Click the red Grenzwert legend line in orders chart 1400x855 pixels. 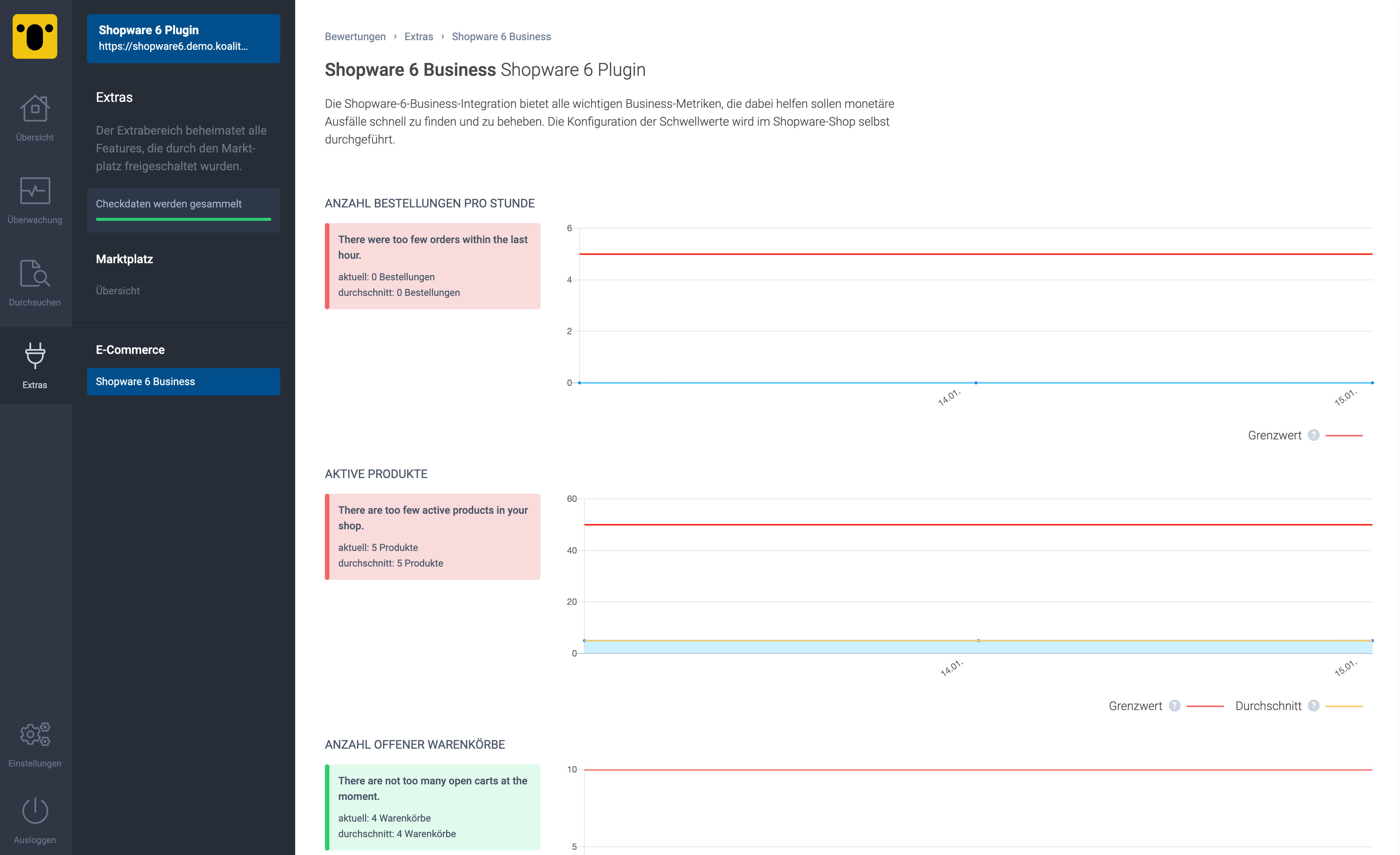click(x=1344, y=436)
